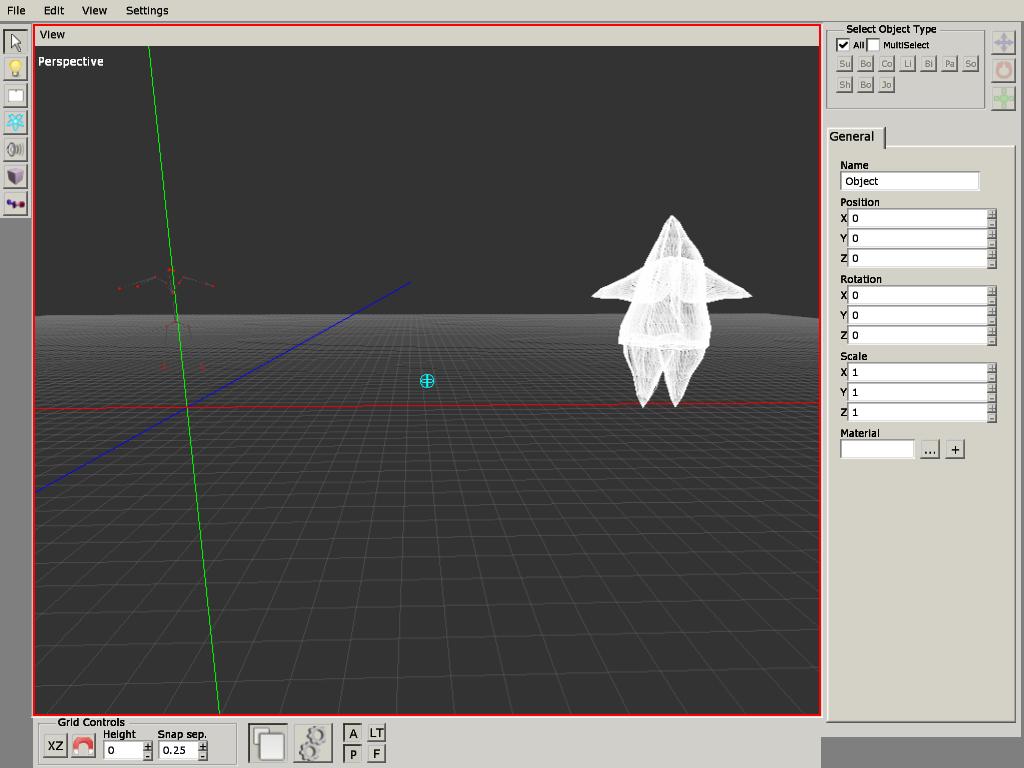Click the object Name input field
The height and width of the screenshot is (768, 1024).
click(909, 181)
